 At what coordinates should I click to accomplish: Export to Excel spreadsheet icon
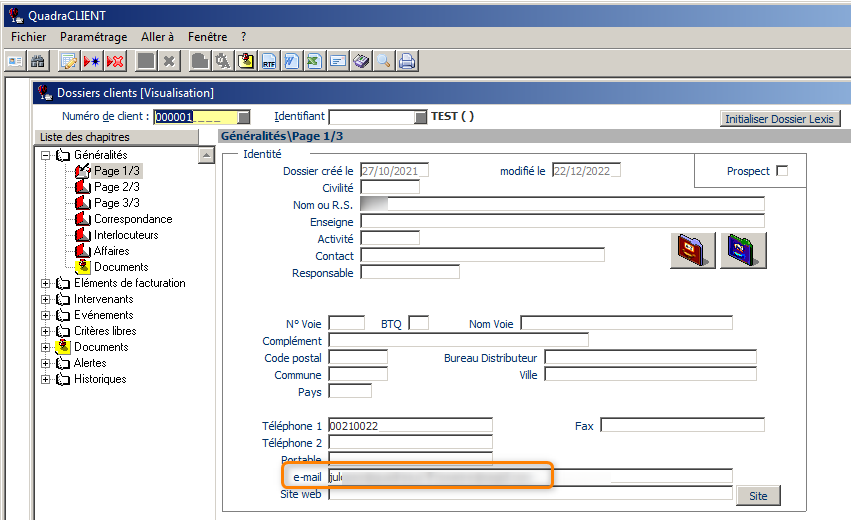[314, 61]
